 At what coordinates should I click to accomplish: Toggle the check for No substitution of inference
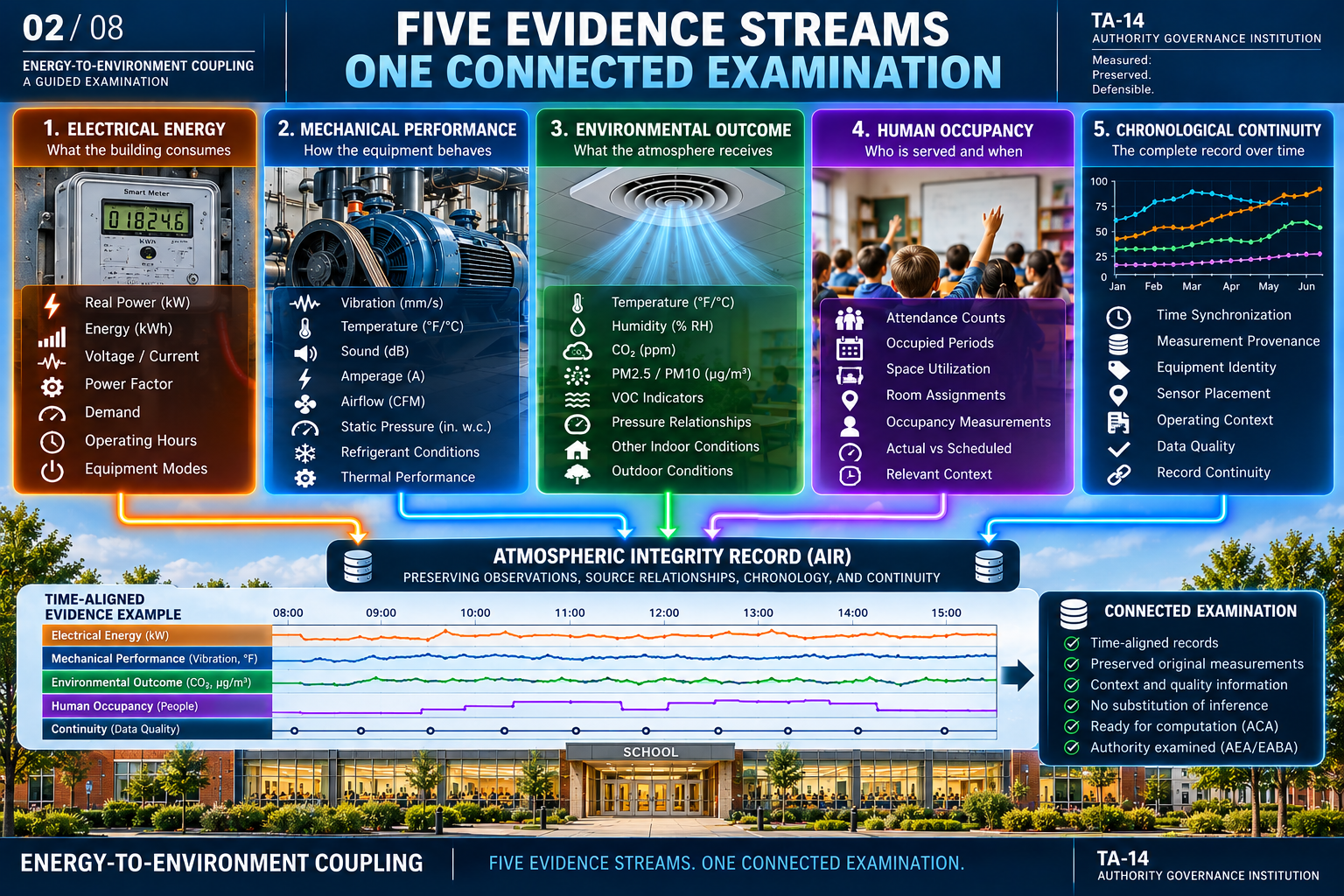click(x=1071, y=705)
